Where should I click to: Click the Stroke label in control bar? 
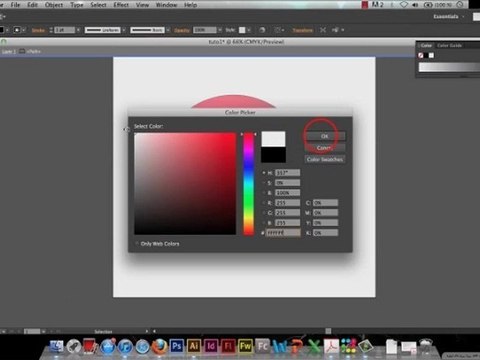click(x=38, y=30)
